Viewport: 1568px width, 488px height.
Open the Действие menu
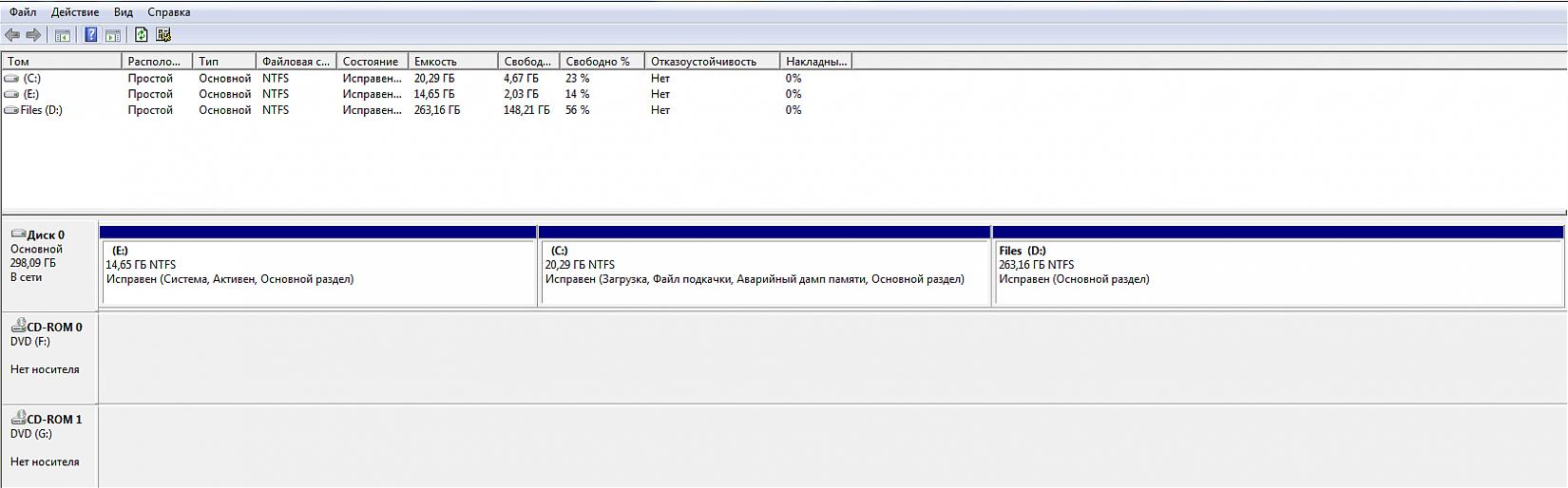(x=75, y=12)
